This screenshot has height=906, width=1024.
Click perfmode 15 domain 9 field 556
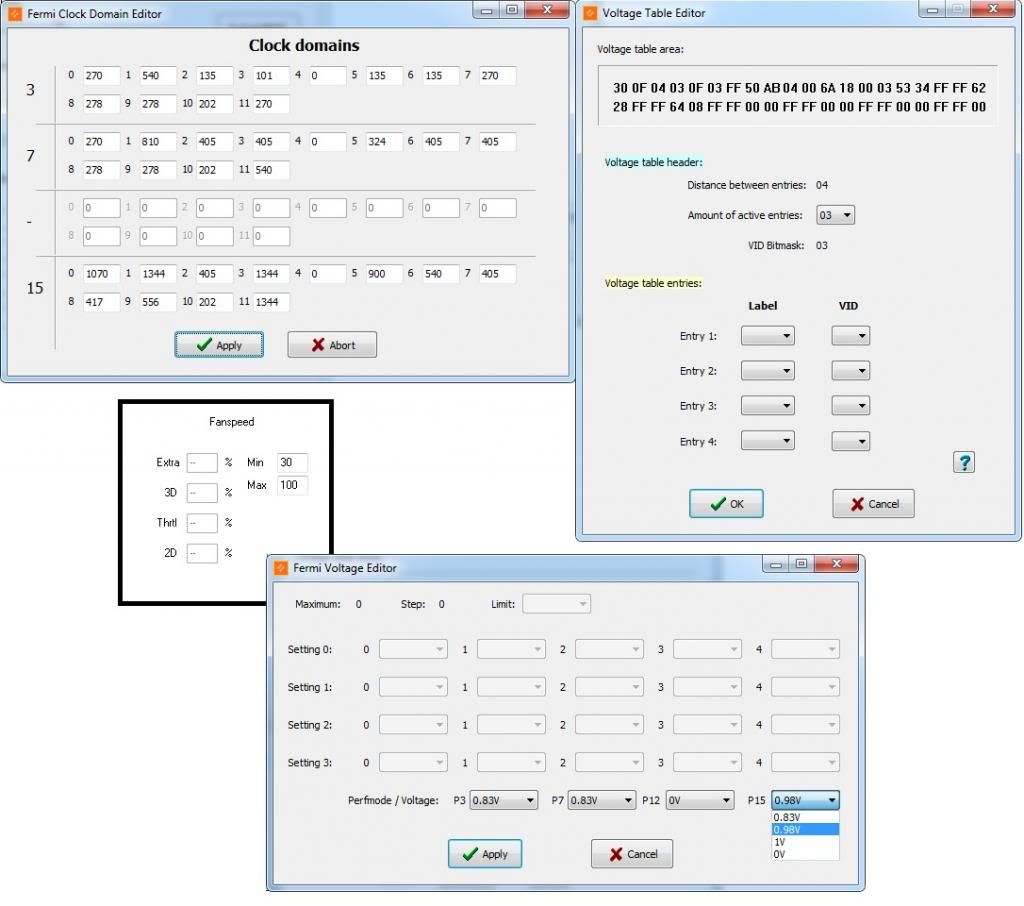coord(158,302)
